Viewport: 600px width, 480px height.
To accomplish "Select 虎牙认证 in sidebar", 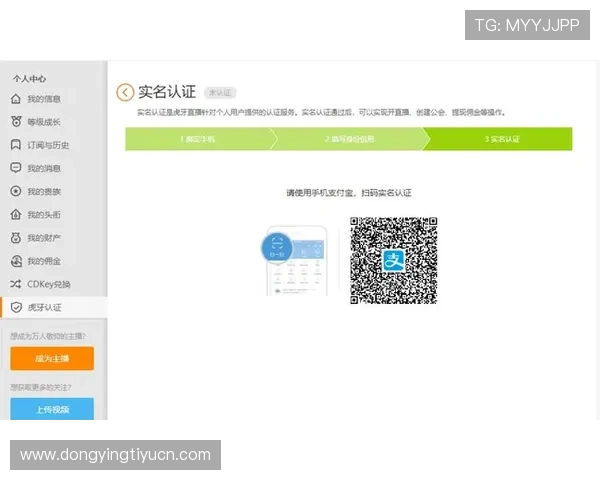I will click(54, 307).
